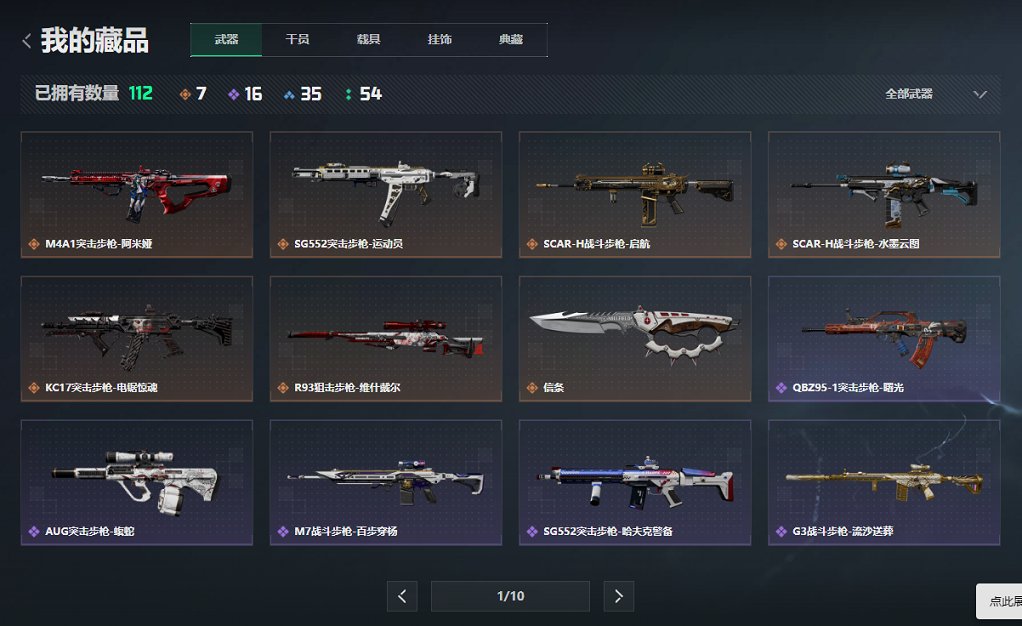This screenshot has height=626, width=1022.
Task: Click the 点此展 button at bottom right
Action: (x=999, y=601)
